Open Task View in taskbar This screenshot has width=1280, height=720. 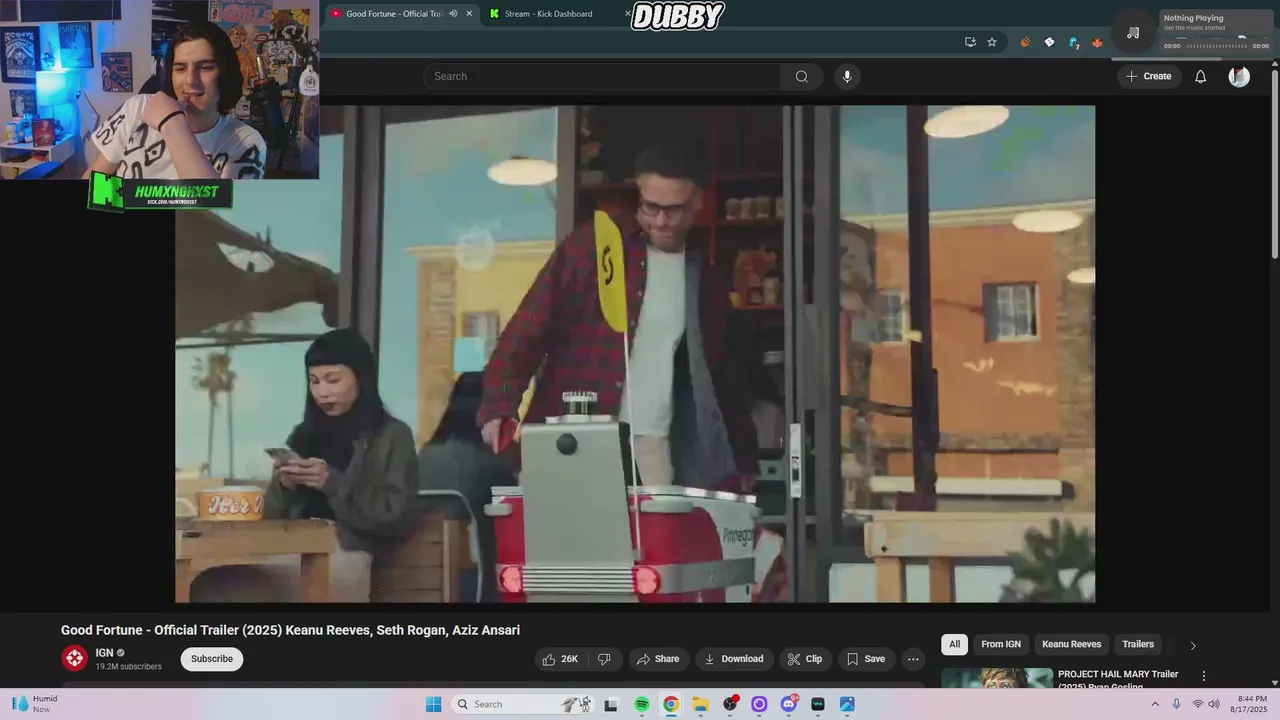click(611, 704)
